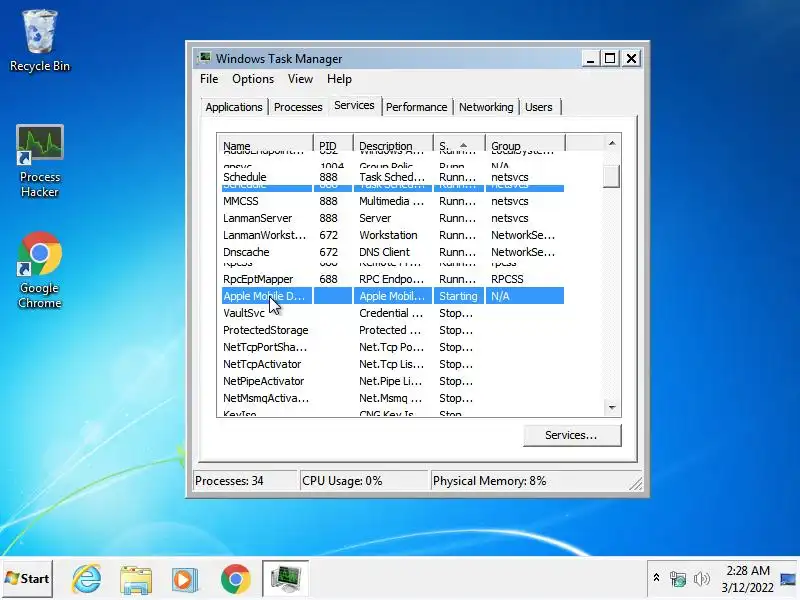This screenshot has width=800, height=600.
Task: Click the Task Sched... description cell
Action: coord(392,177)
